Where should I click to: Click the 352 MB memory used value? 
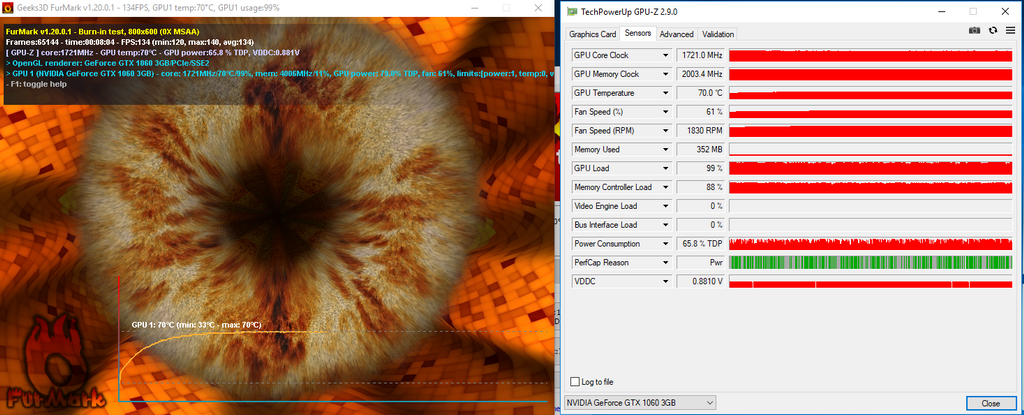pos(701,150)
